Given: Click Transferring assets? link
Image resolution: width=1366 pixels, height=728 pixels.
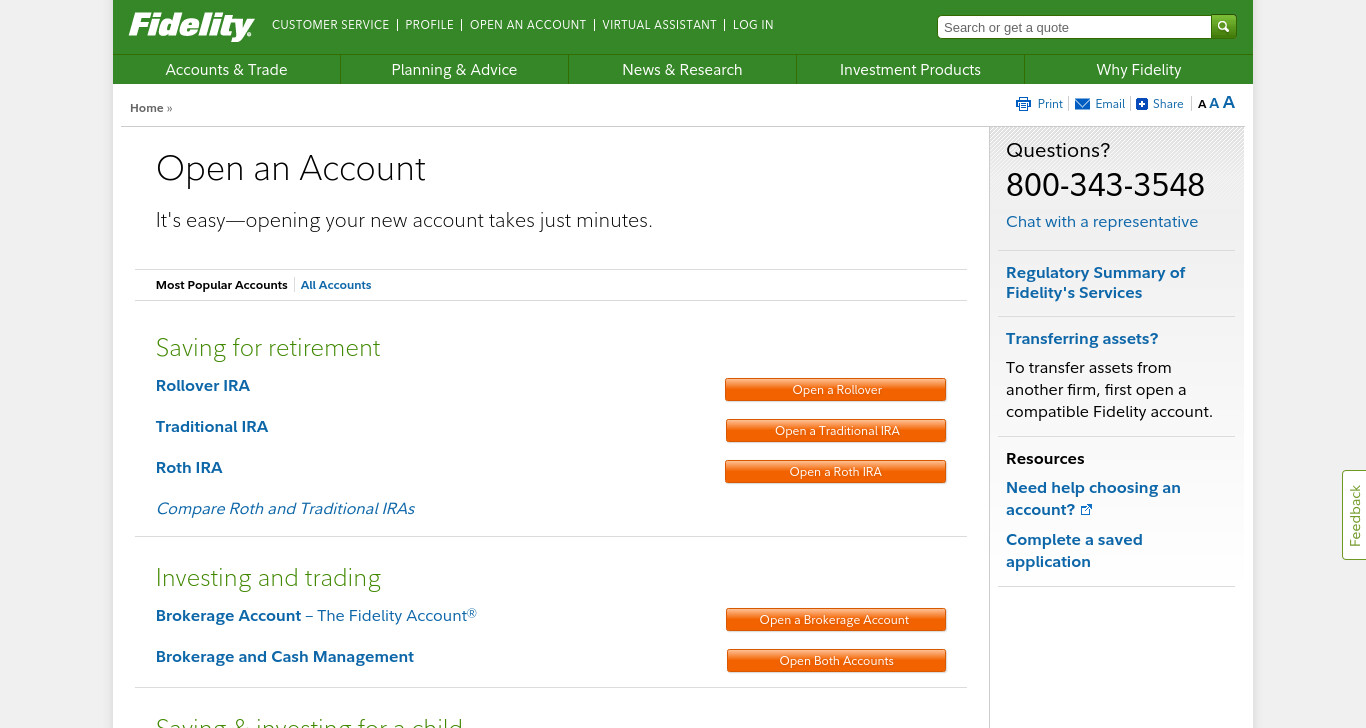Looking at the screenshot, I should (x=1082, y=339).
